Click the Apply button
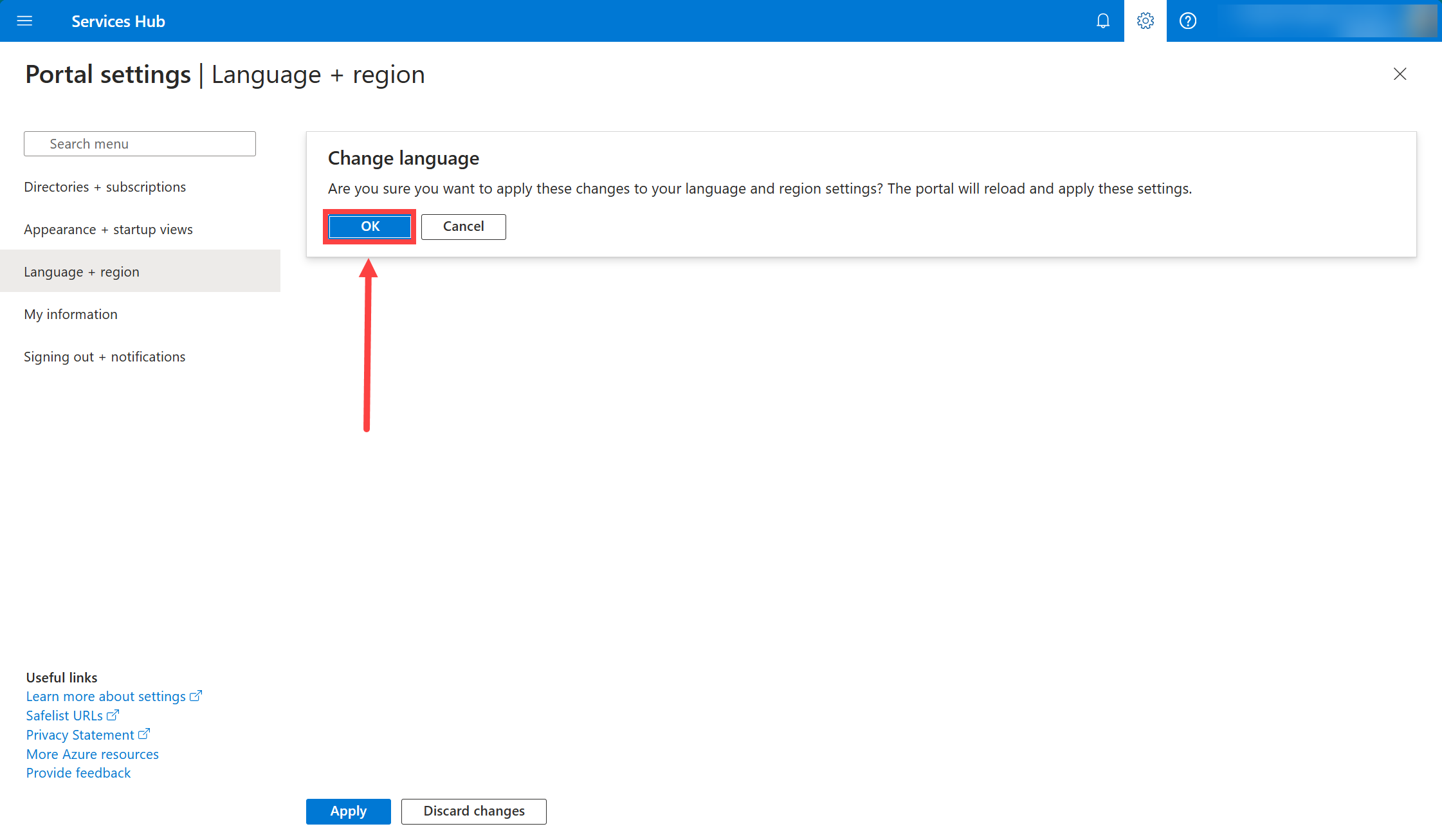 tap(348, 811)
